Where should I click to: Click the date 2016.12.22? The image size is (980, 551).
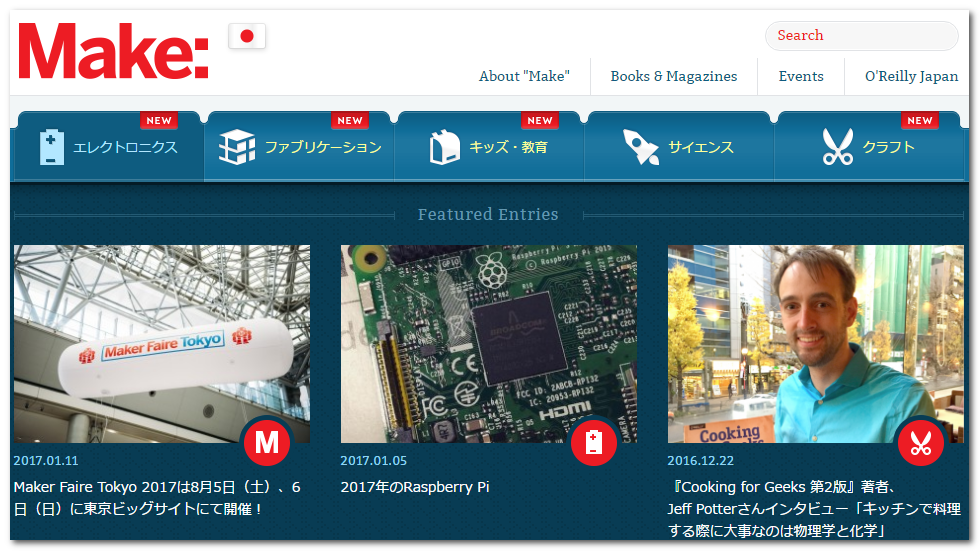point(701,461)
